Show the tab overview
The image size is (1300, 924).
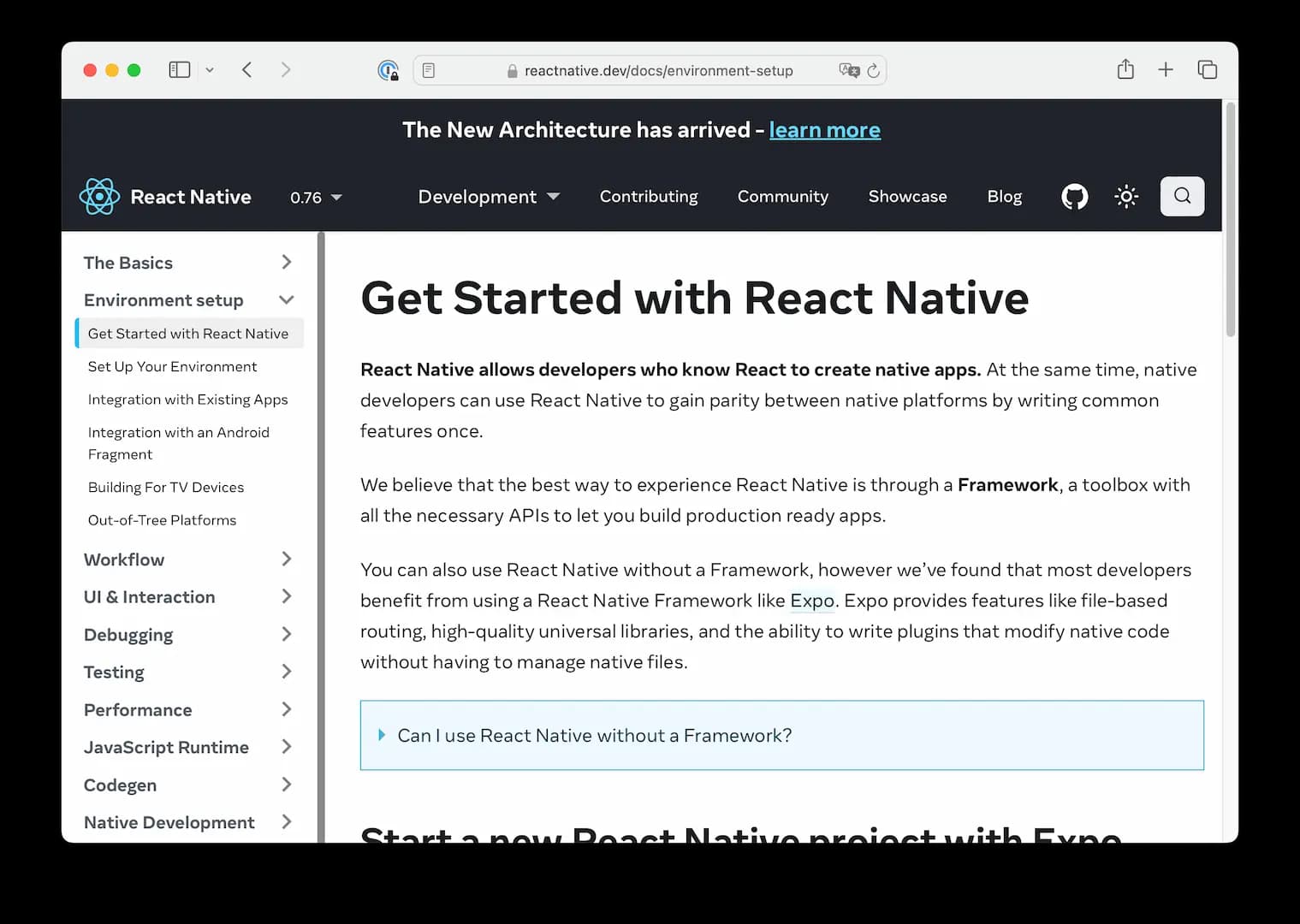tap(1208, 70)
